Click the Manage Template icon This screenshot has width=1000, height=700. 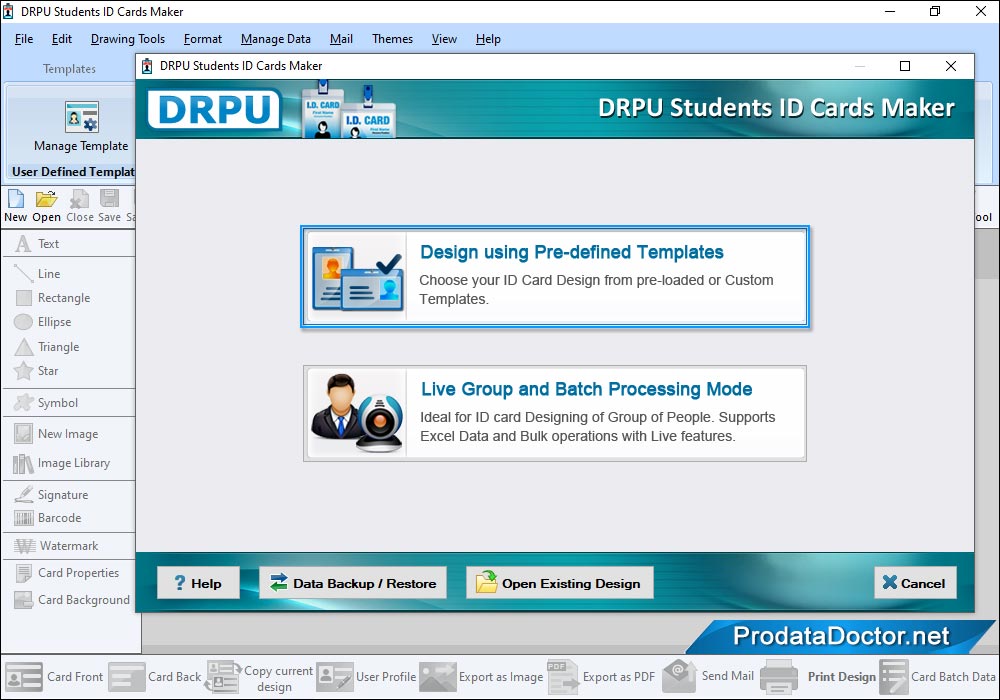point(82,117)
